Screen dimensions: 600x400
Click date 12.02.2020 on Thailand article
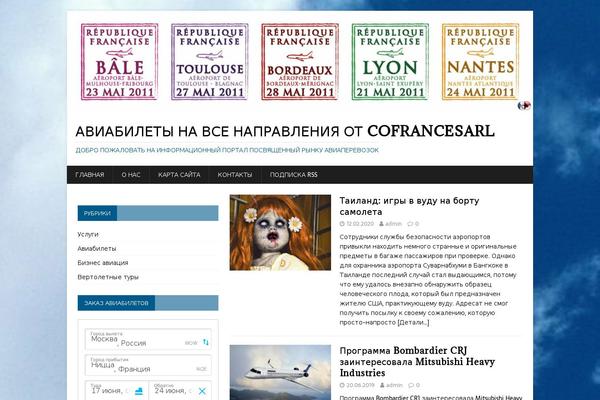[x=360, y=224]
